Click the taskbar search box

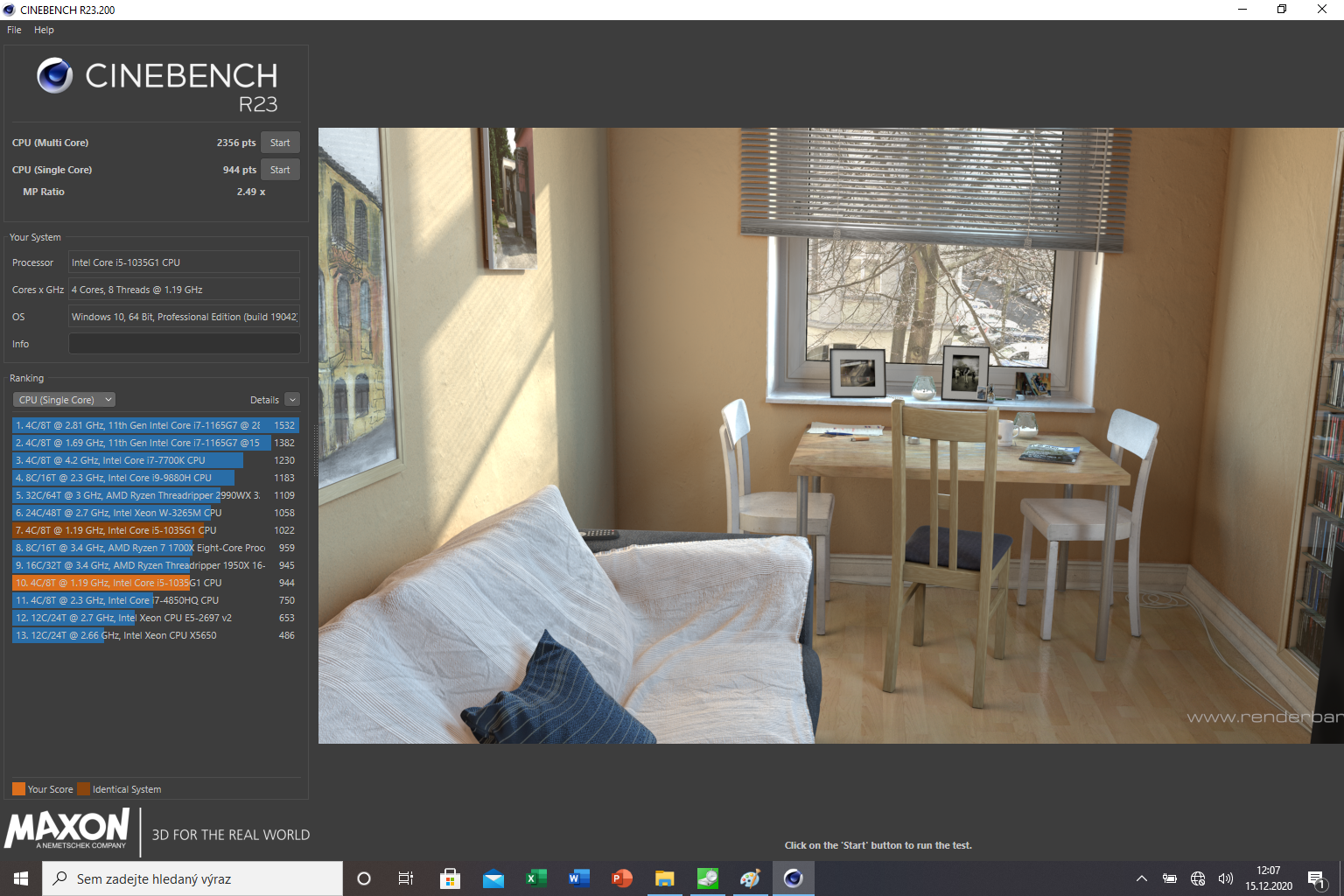click(x=192, y=878)
